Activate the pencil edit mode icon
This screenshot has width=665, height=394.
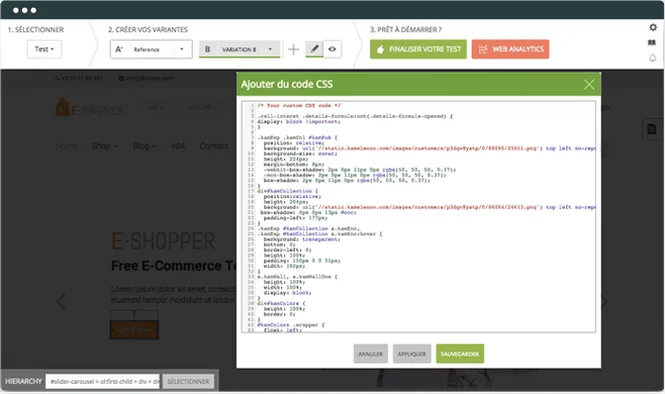[x=314, y=49]
